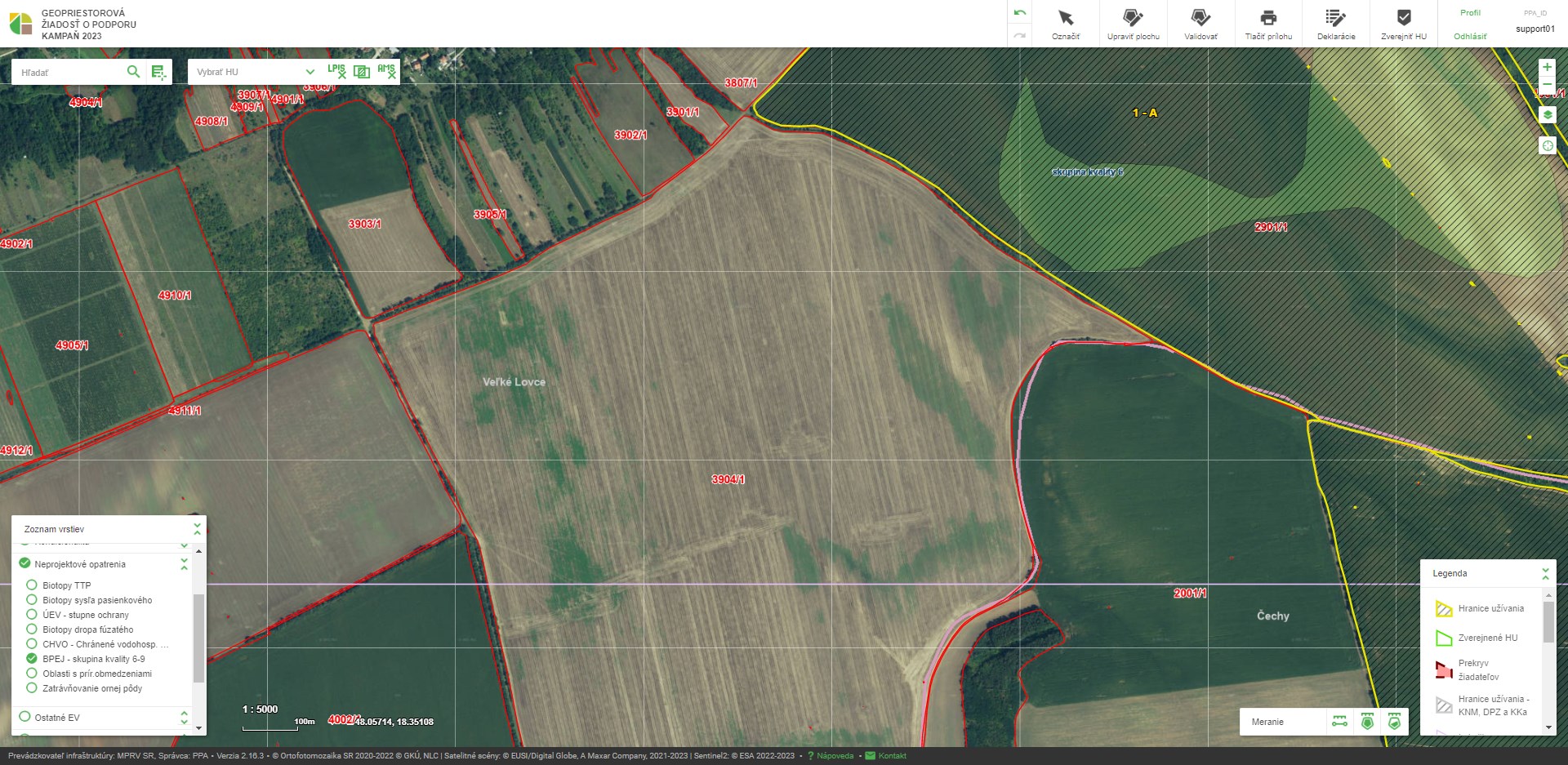Click the locate position crosshair icon

click(x=1547, y=145)
